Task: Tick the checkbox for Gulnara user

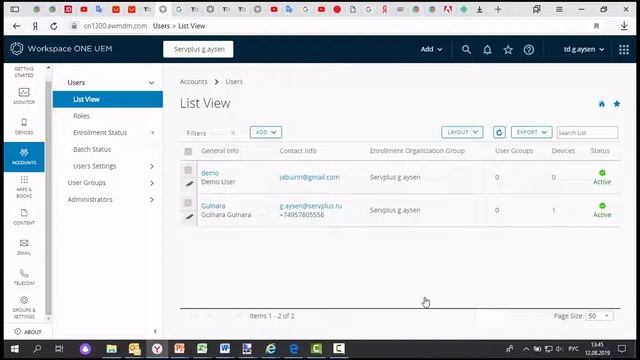Action: click(188, 203)
